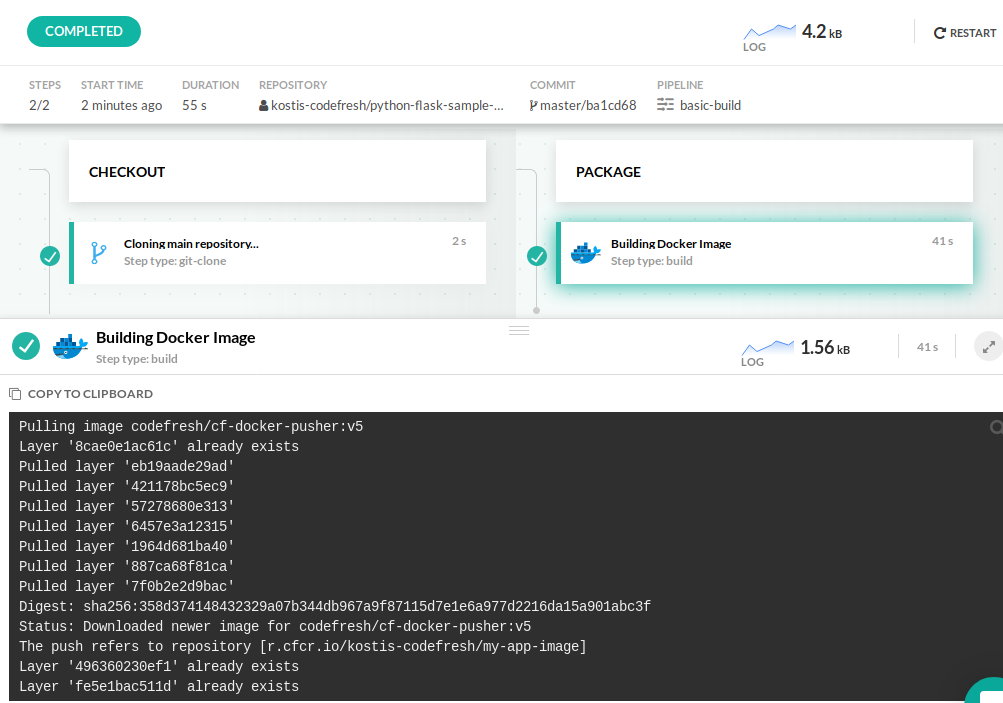Click the pipeline settings sliders icon
Screen dimensions: 1003x703
tap(666, 105)
